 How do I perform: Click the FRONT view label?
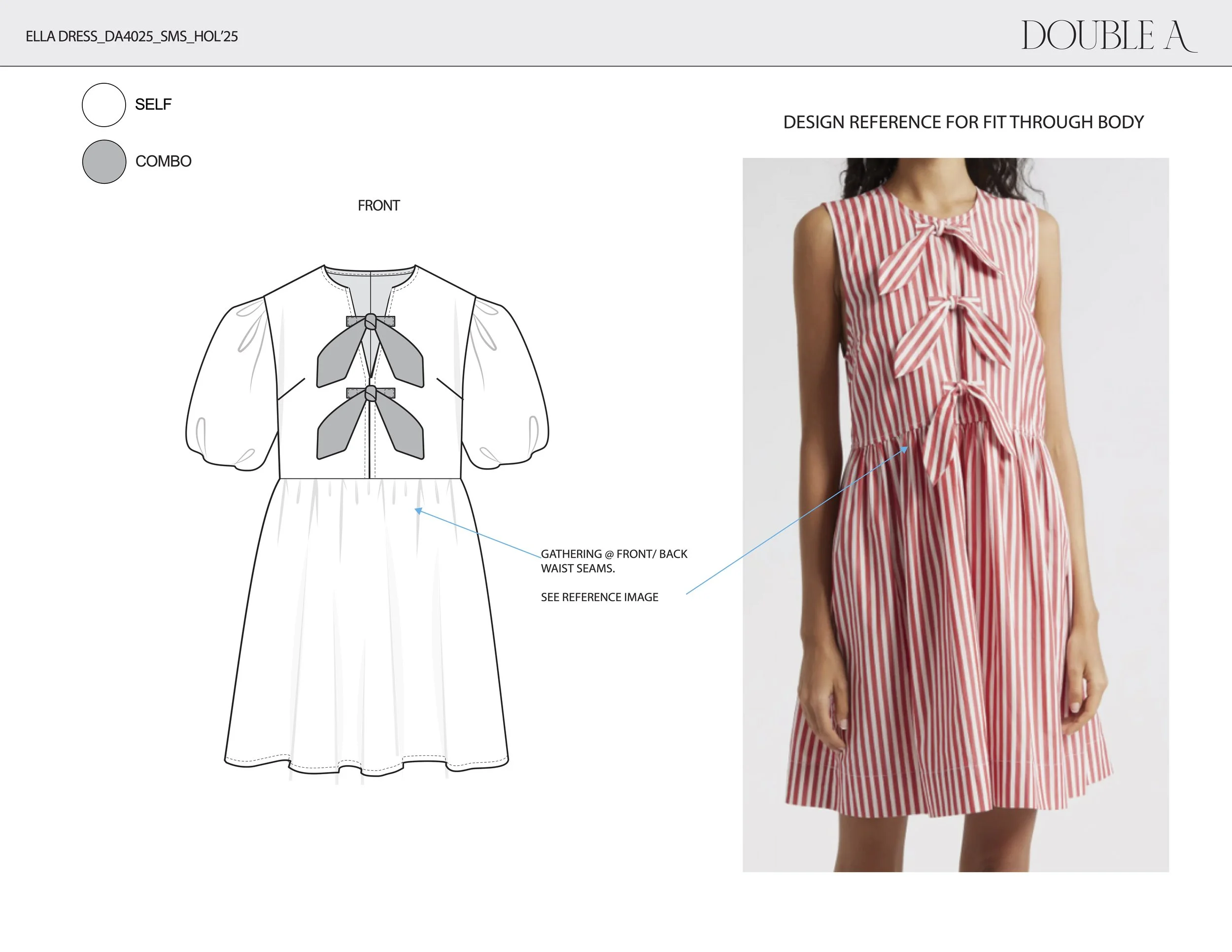378,206
